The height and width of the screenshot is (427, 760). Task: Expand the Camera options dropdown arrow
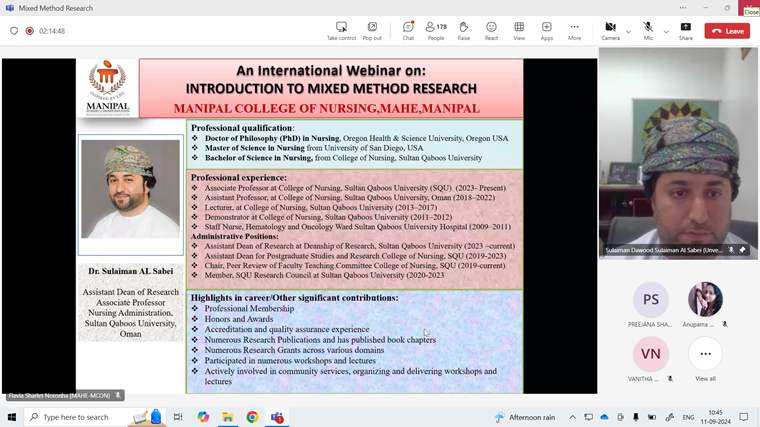628,31
